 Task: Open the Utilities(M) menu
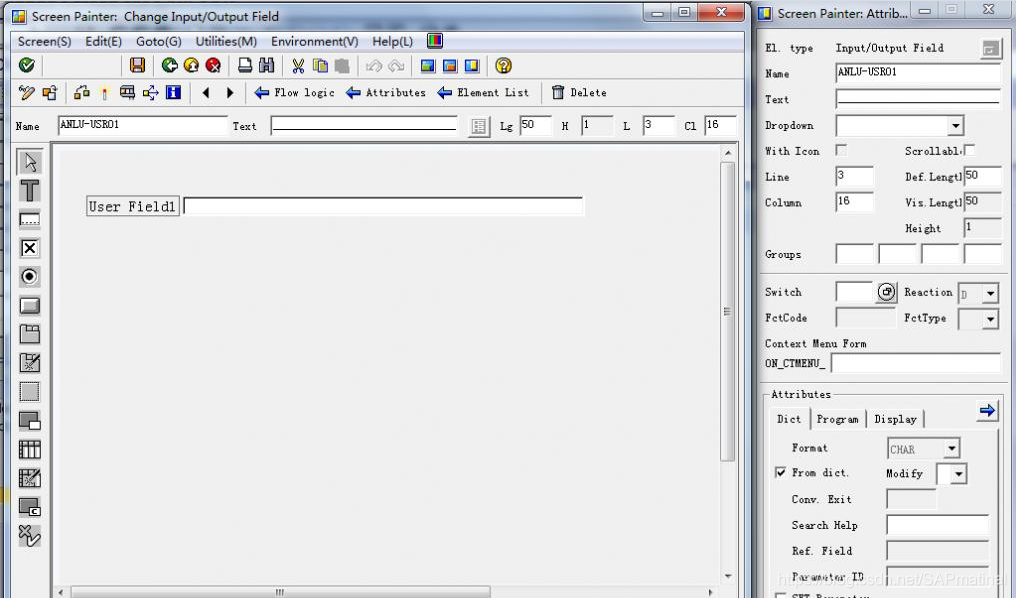pos(226,41)
